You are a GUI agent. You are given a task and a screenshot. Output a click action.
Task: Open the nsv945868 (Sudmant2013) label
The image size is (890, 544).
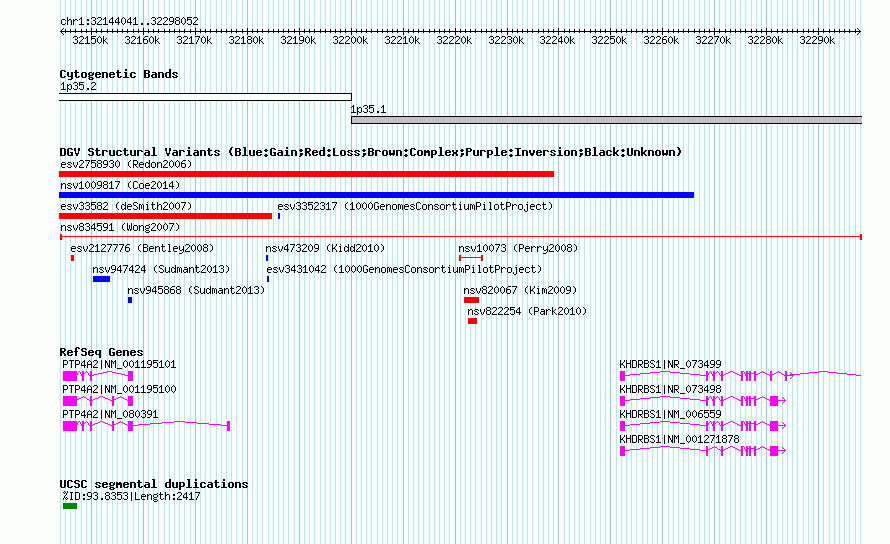pos(196,290)
